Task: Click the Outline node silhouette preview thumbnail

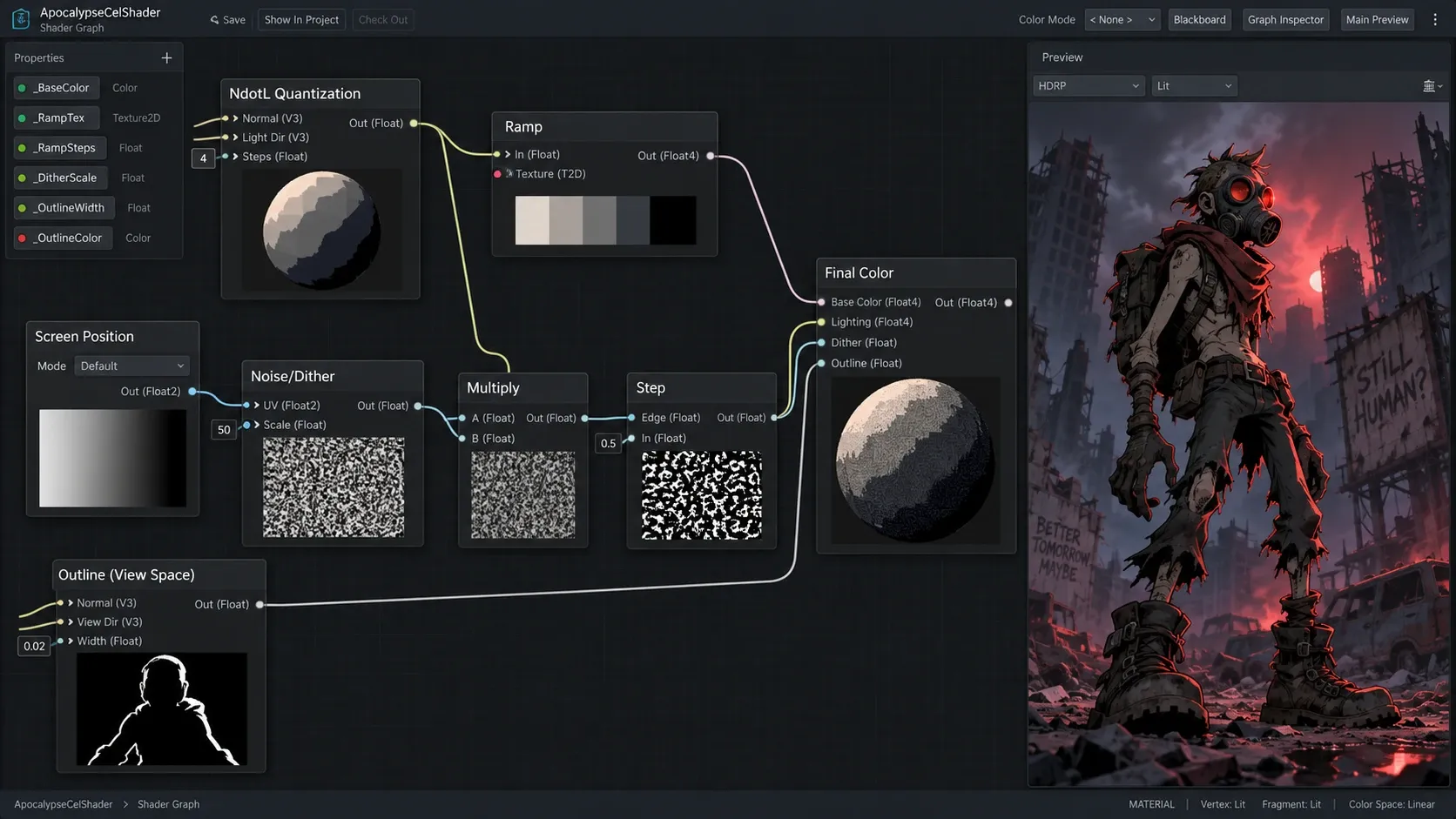Action: 162,709
